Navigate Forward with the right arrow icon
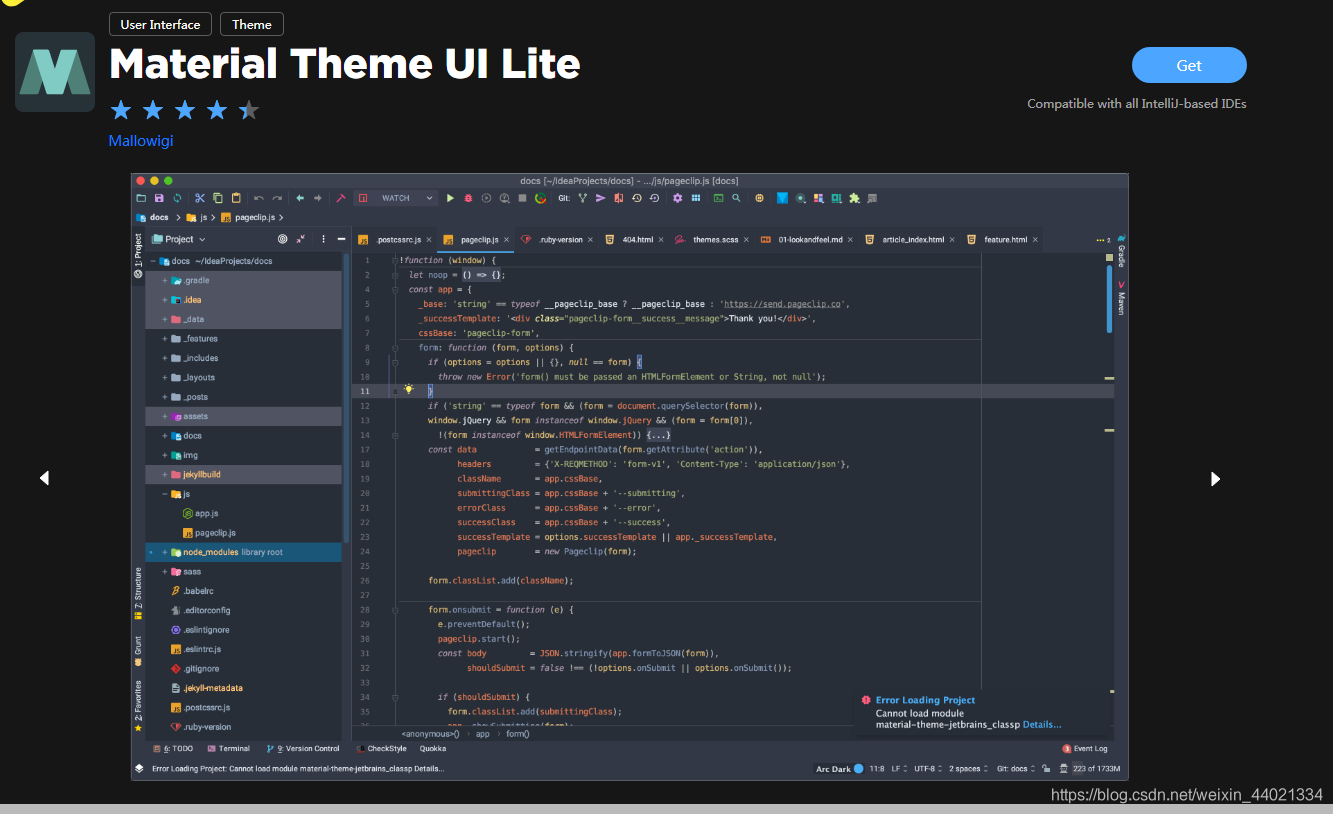 318,198
